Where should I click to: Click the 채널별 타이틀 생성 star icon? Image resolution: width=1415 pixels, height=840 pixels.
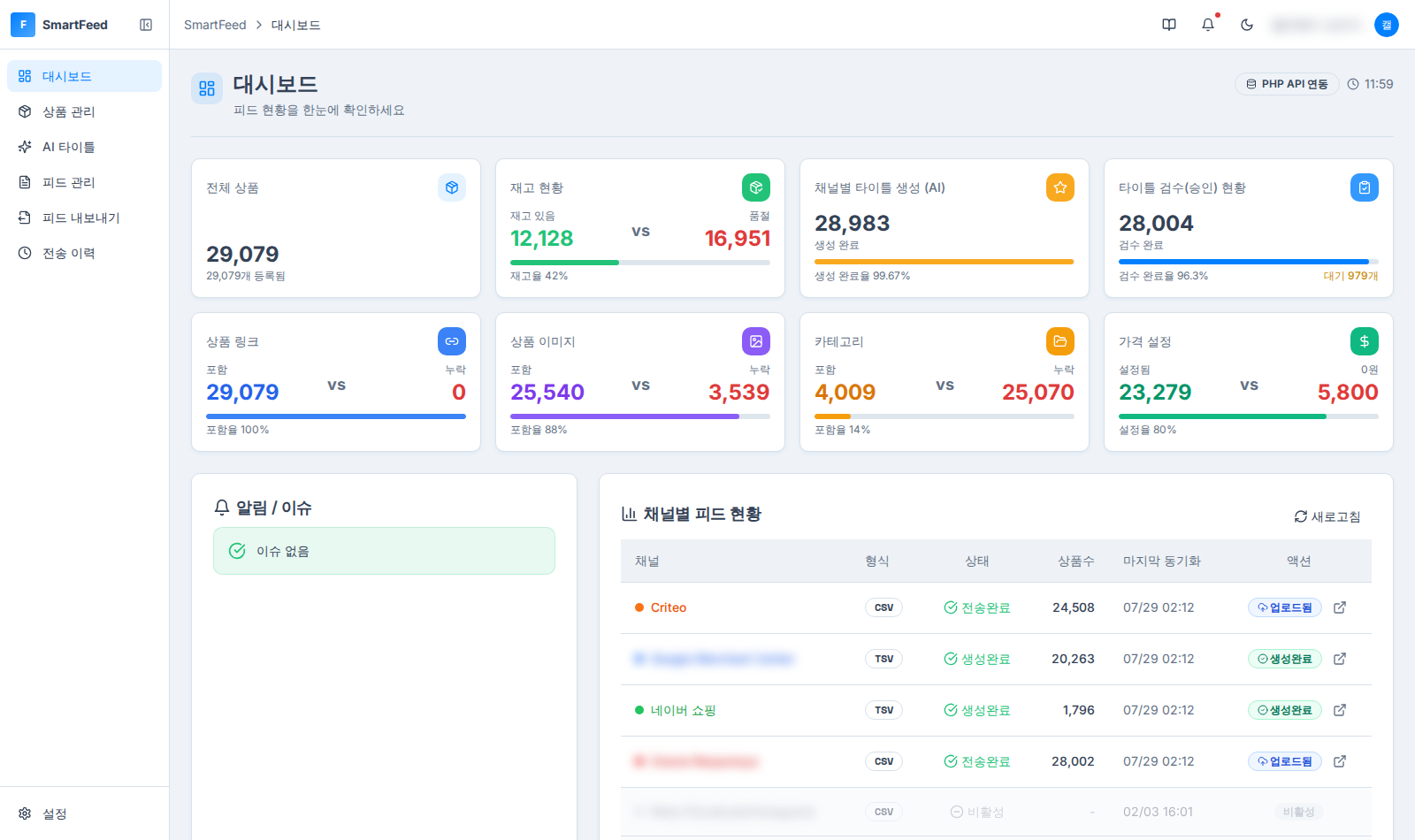[x=1060, y=187]
